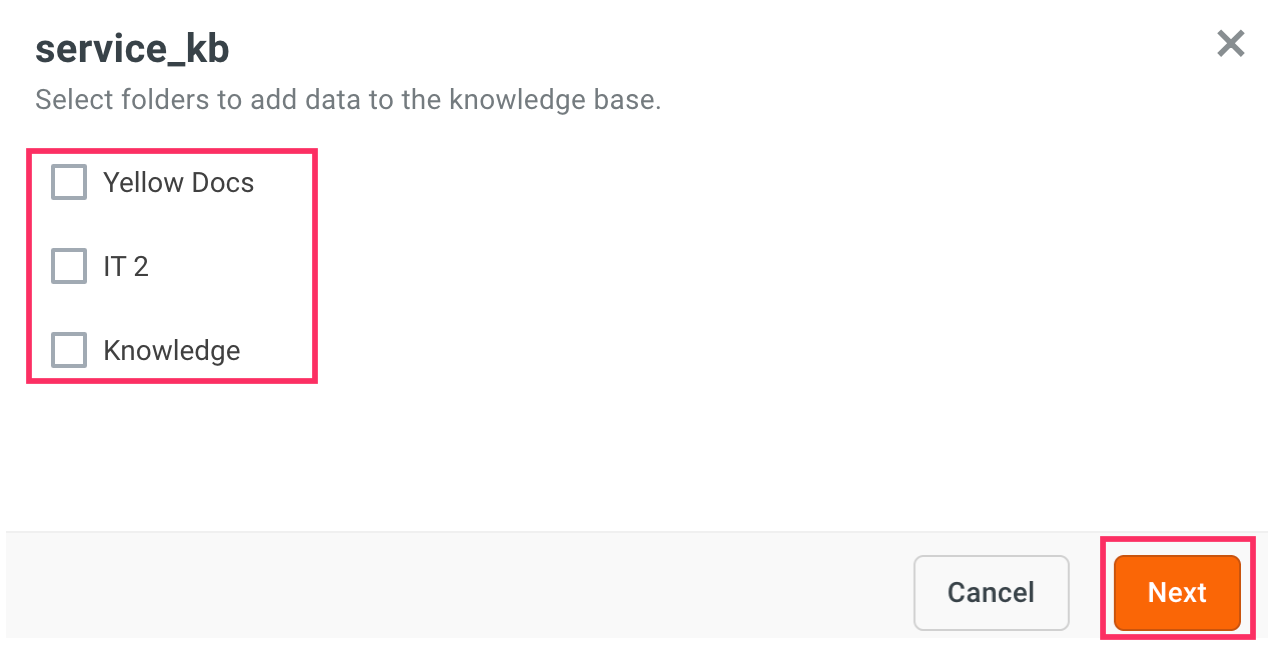Choose the Knowledge label text
The image size is (1272, 646).
point(172,351)
